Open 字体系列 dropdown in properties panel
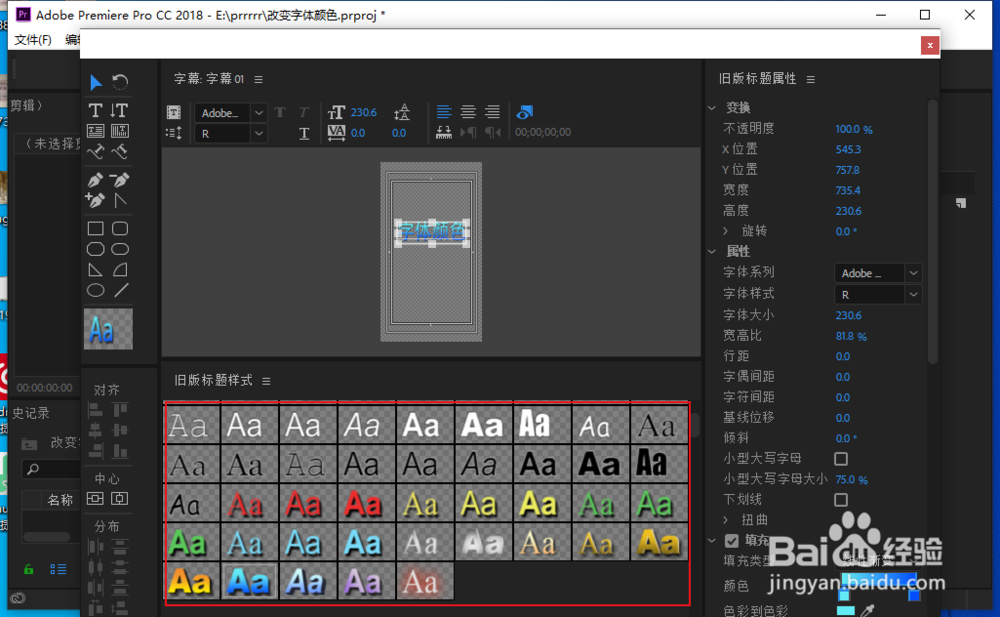Screen dimensions: 1000x617 [x=878, y=273]
